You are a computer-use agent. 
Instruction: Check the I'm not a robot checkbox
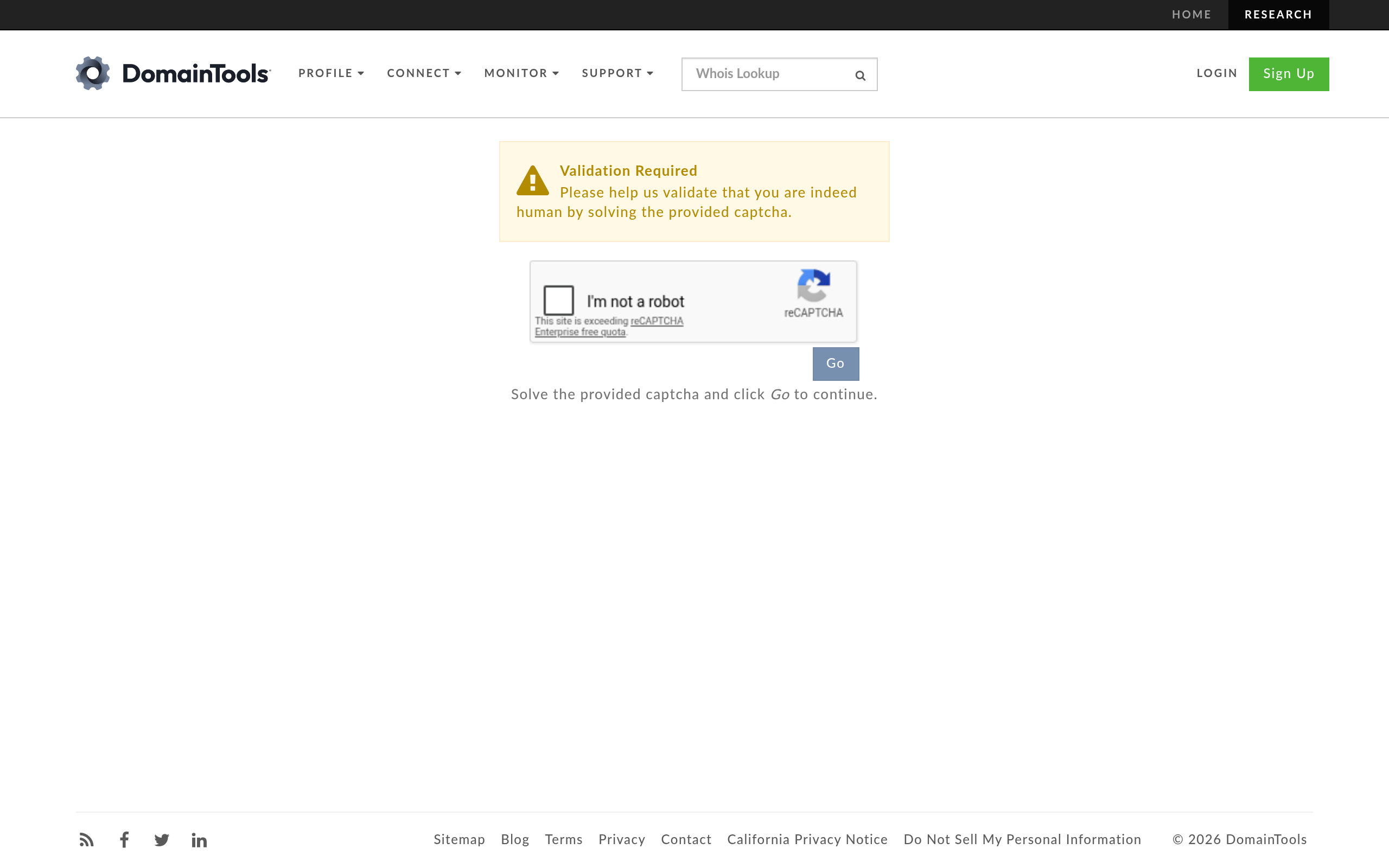coord(558,300)
